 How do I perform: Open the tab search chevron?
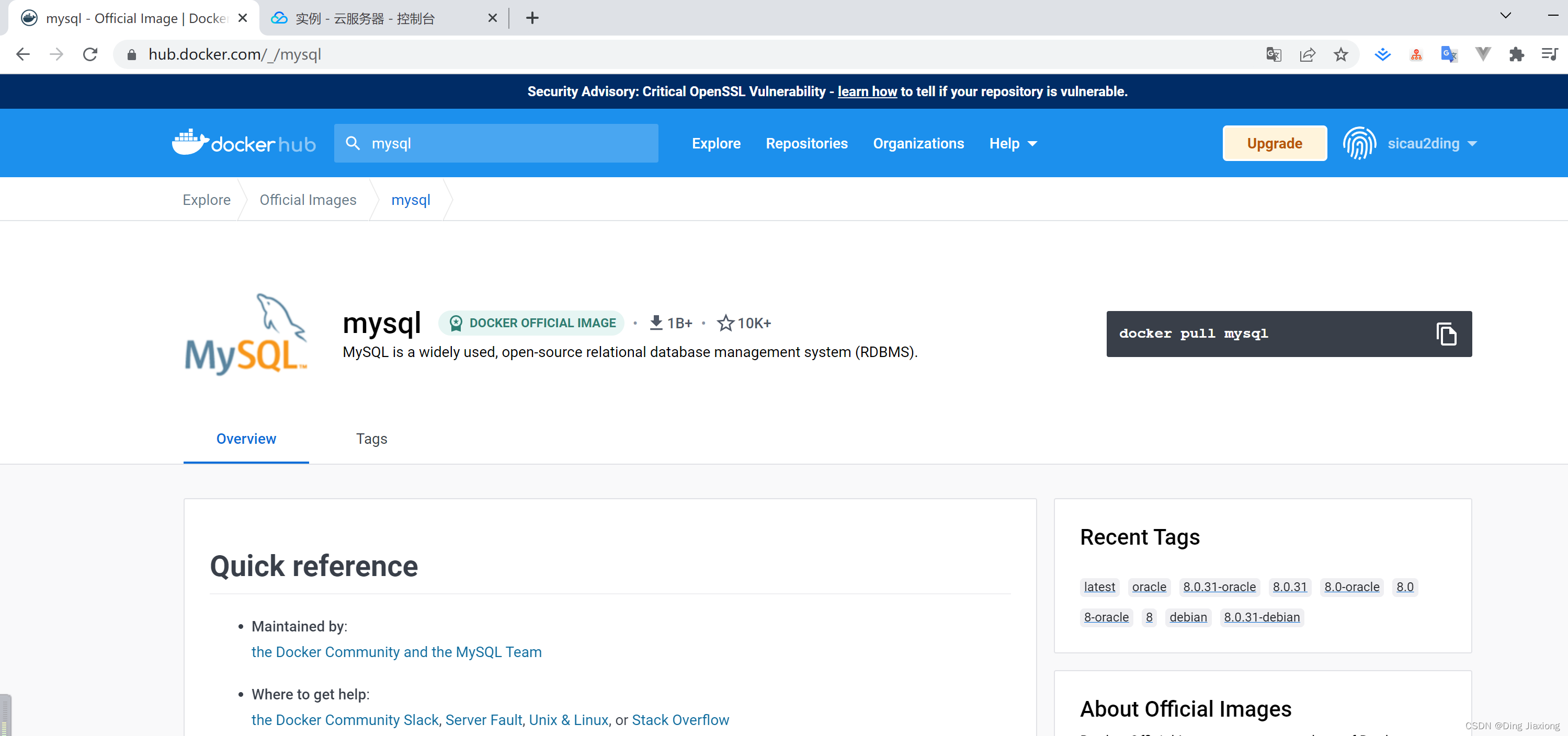(1505, 16)
